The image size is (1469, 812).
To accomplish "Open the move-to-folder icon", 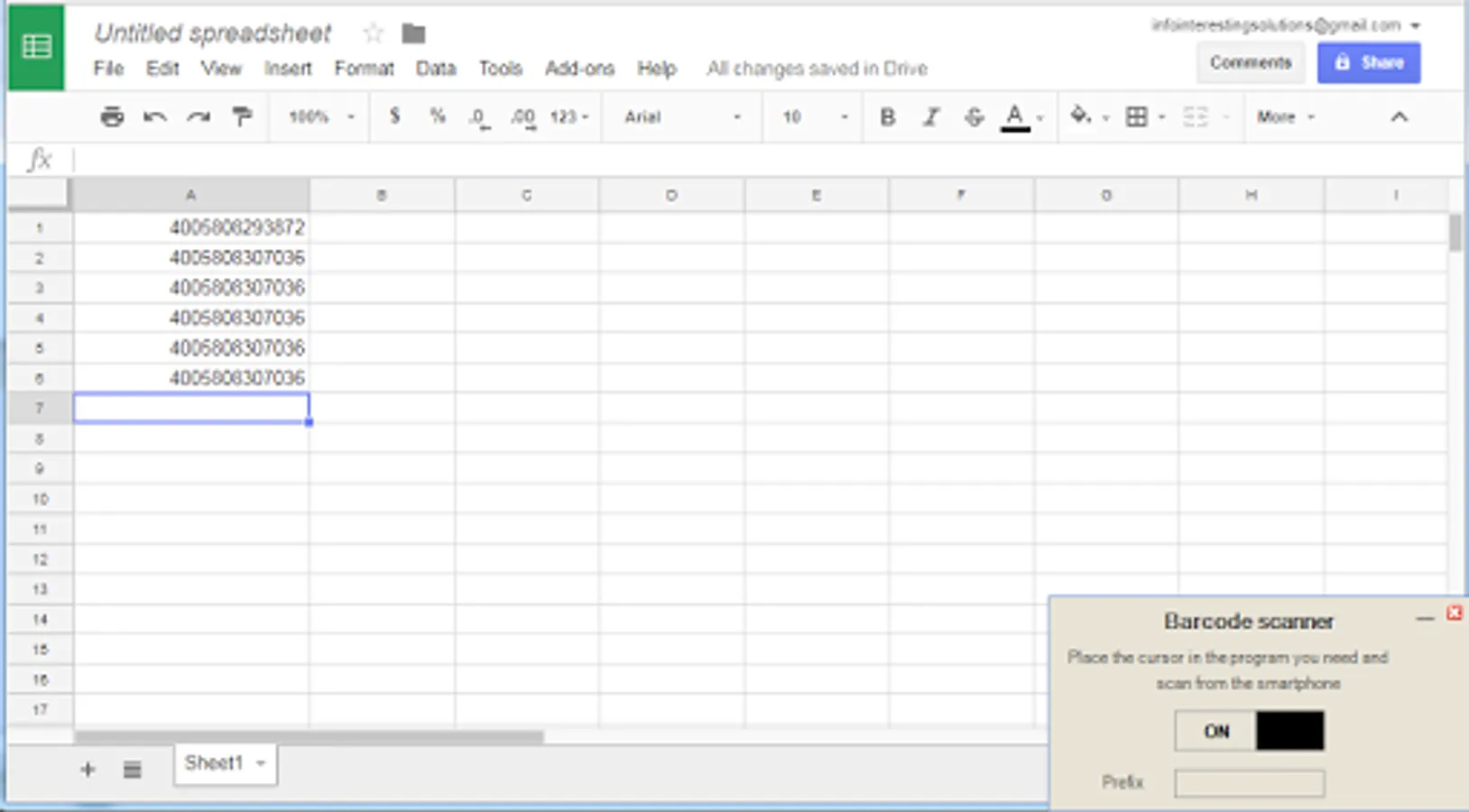I will (413, 34).
